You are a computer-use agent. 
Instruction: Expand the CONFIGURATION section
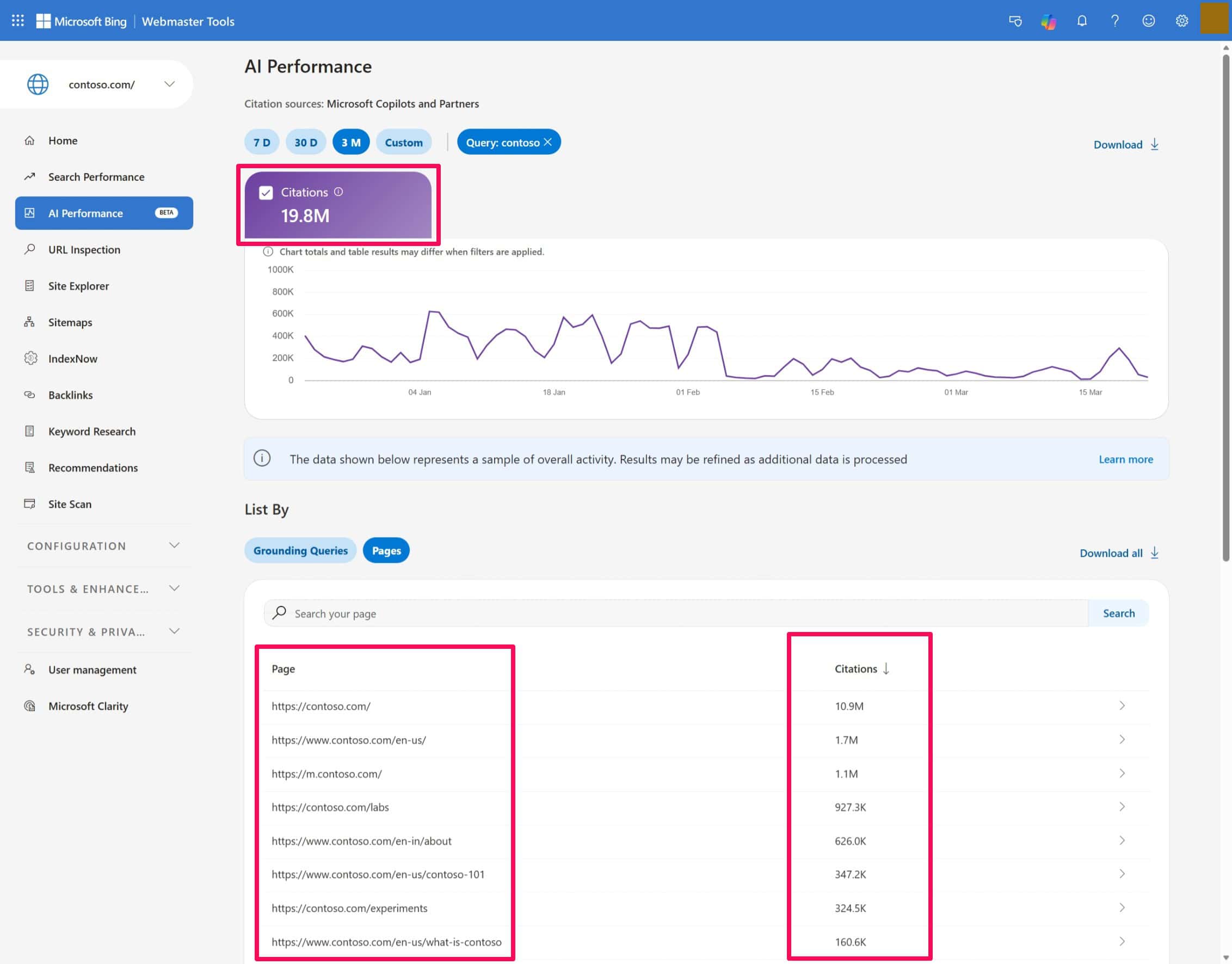click(x=104, y=546)
